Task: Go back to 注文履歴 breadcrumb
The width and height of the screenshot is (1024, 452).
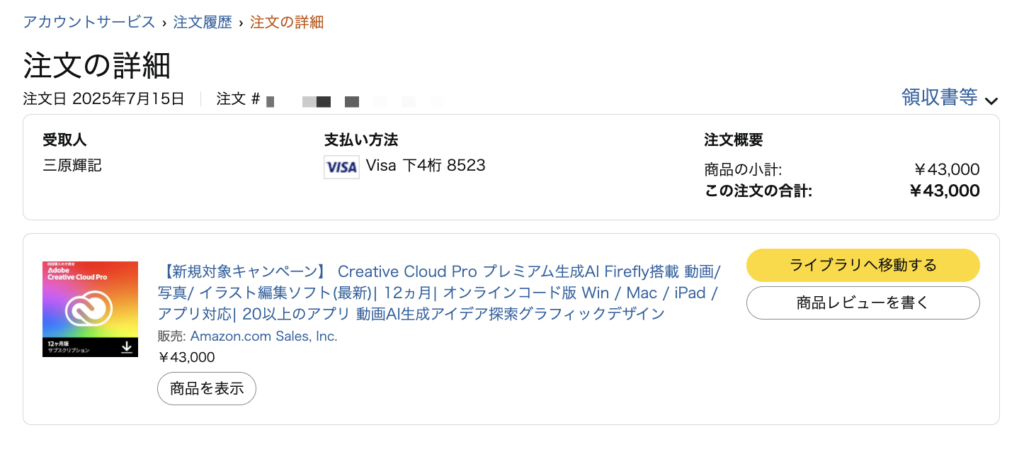Action: (202, 23)
